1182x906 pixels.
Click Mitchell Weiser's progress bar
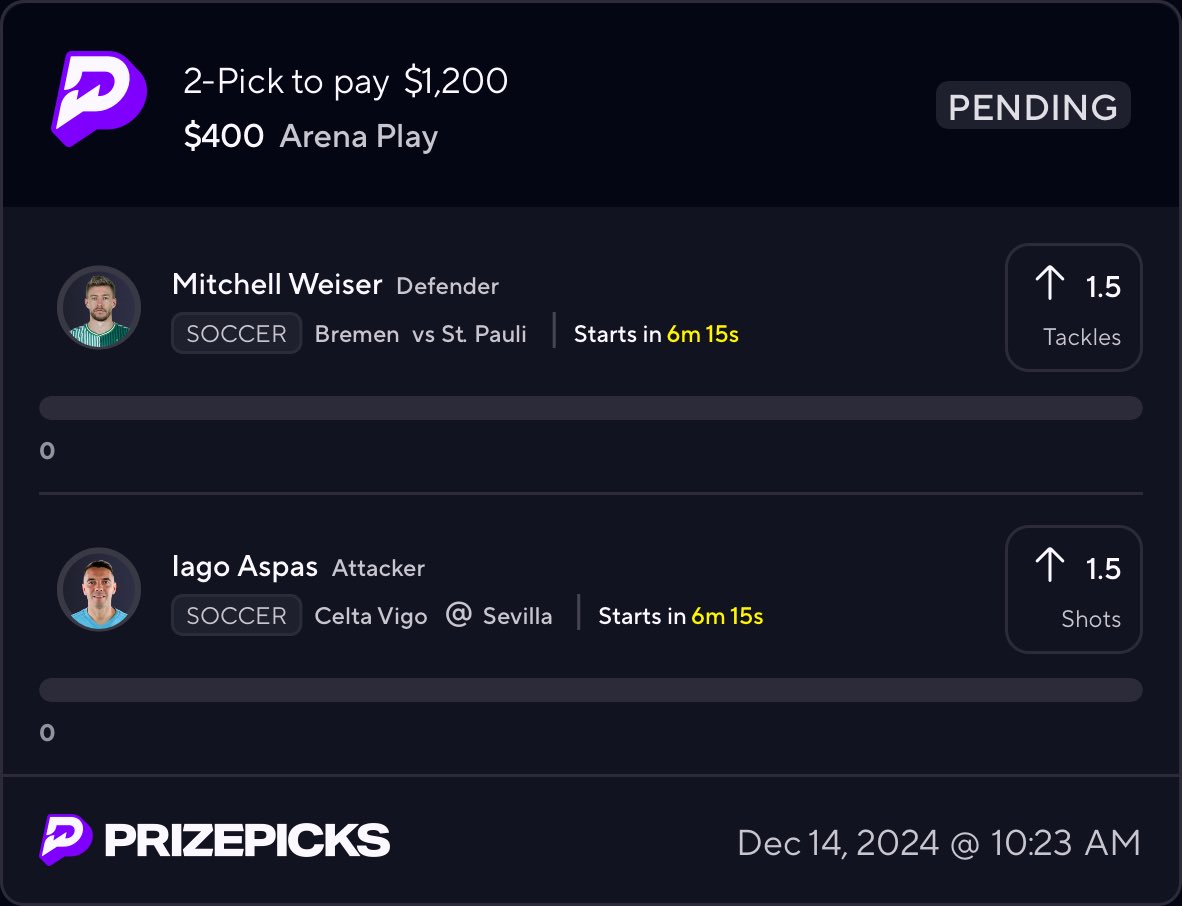click(591, 408)
